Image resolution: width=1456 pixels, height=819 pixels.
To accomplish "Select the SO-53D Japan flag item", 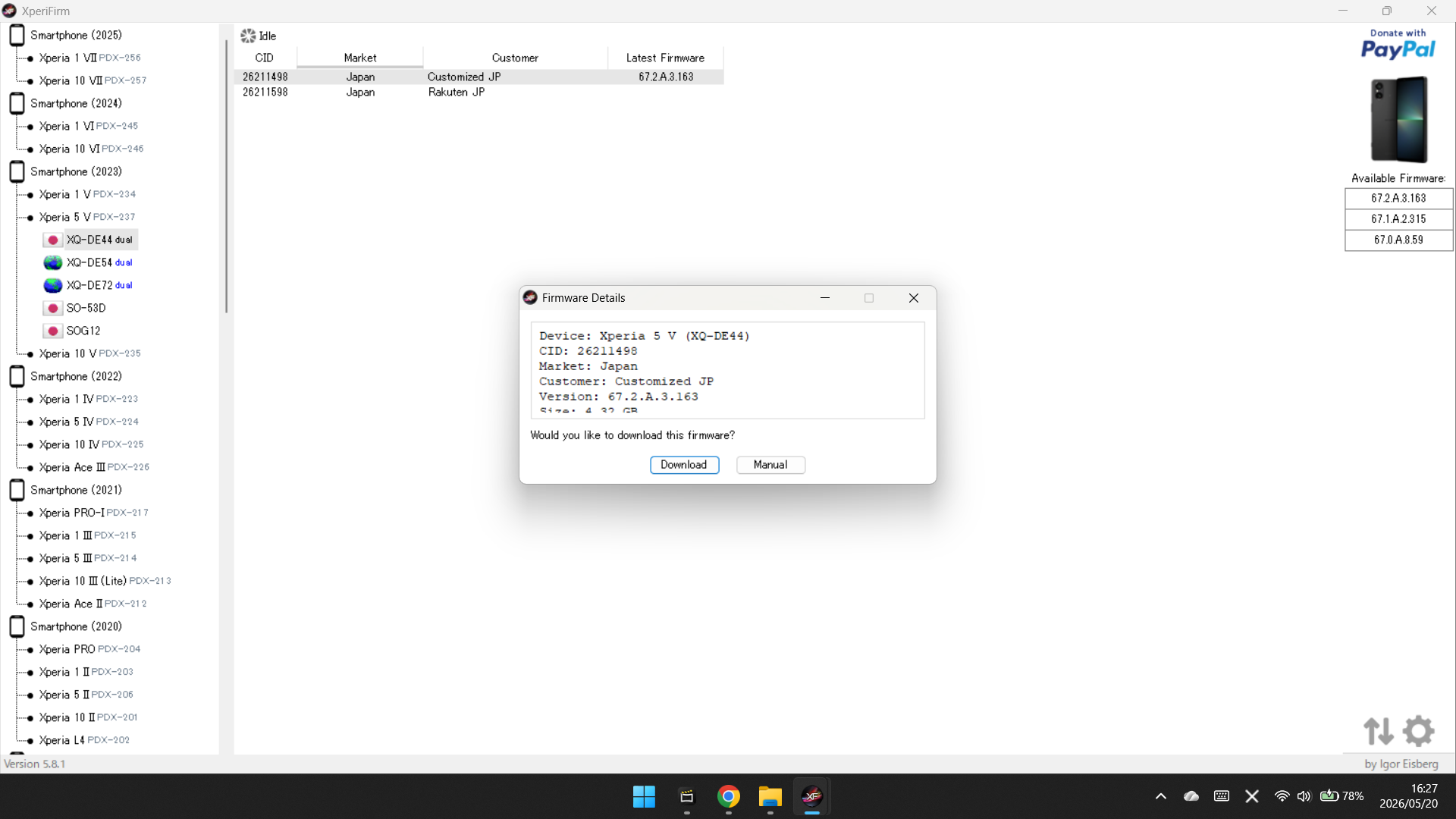I will [75, 308].
